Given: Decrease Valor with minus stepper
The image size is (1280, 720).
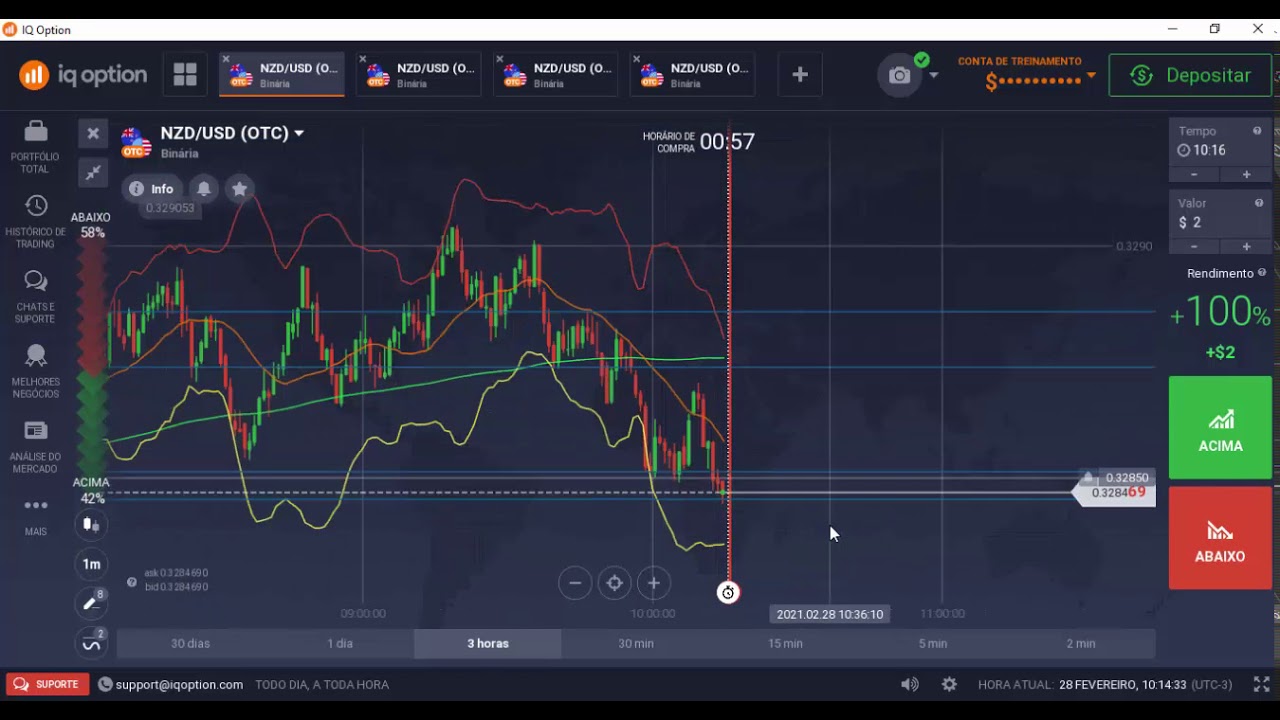Looking at the screenshot, I should point(1194,246).
